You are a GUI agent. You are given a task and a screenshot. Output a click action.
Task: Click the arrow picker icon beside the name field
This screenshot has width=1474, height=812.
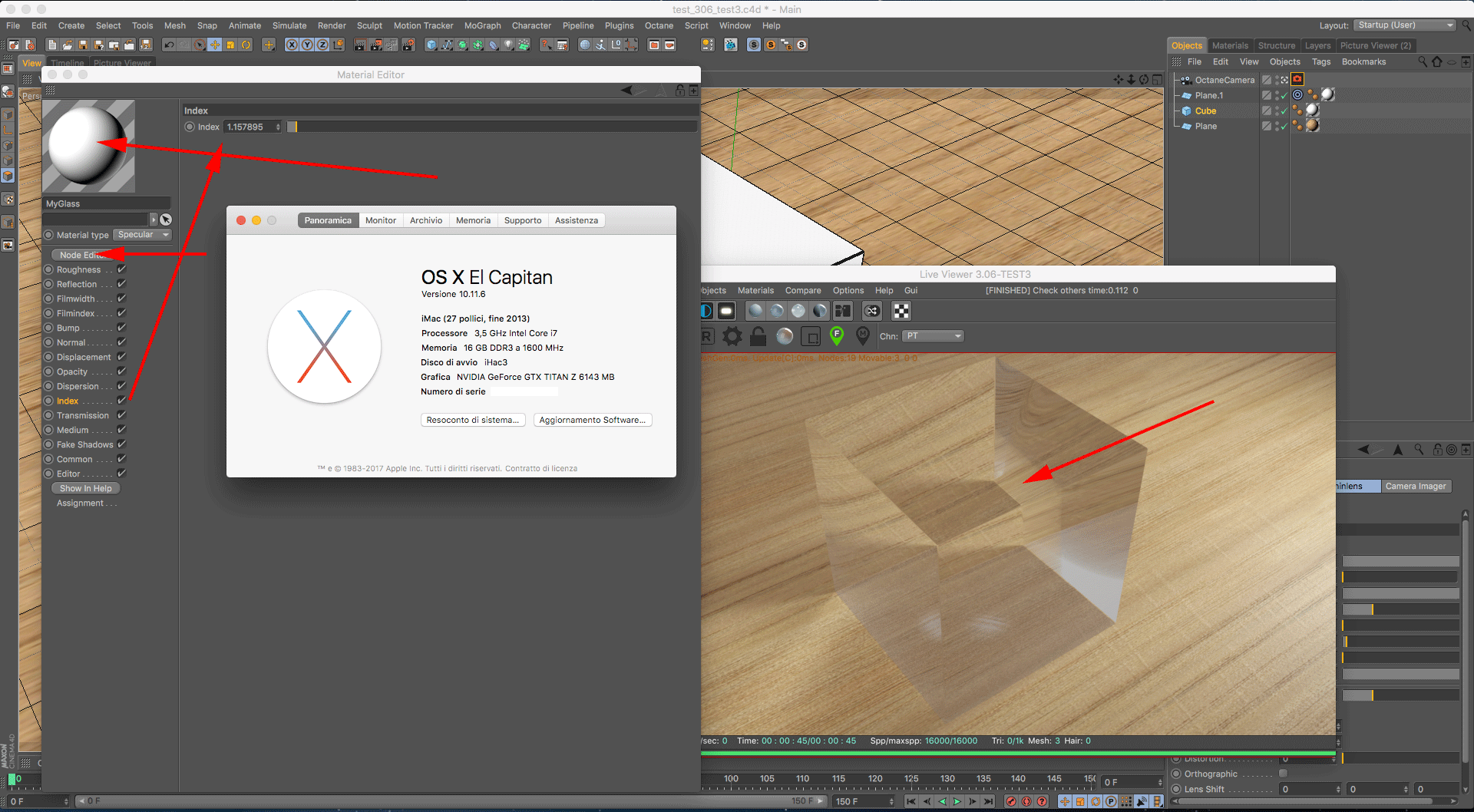click(166, 220)
